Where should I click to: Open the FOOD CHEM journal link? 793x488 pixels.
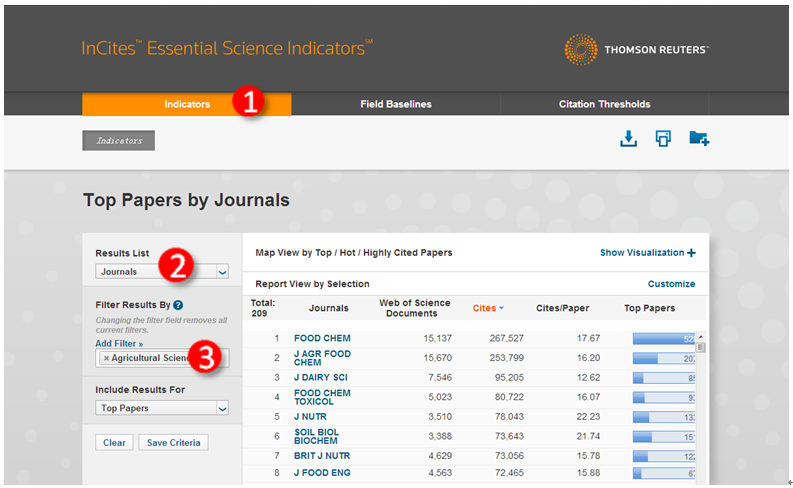322,338
